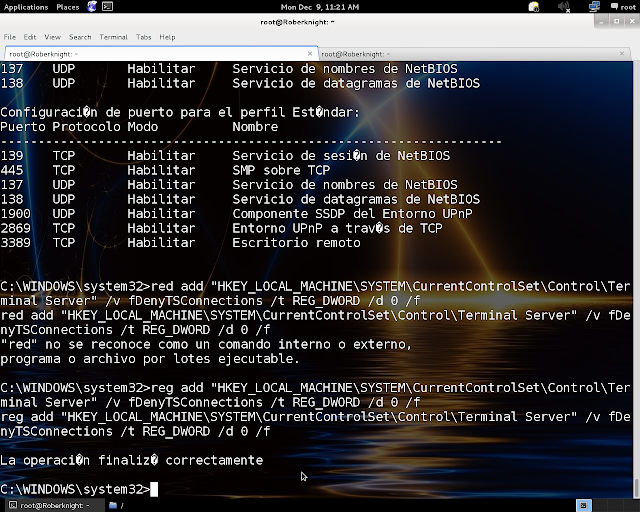
Task: Open the View menu
Action: pyautogui.click(x=53, y=37)
